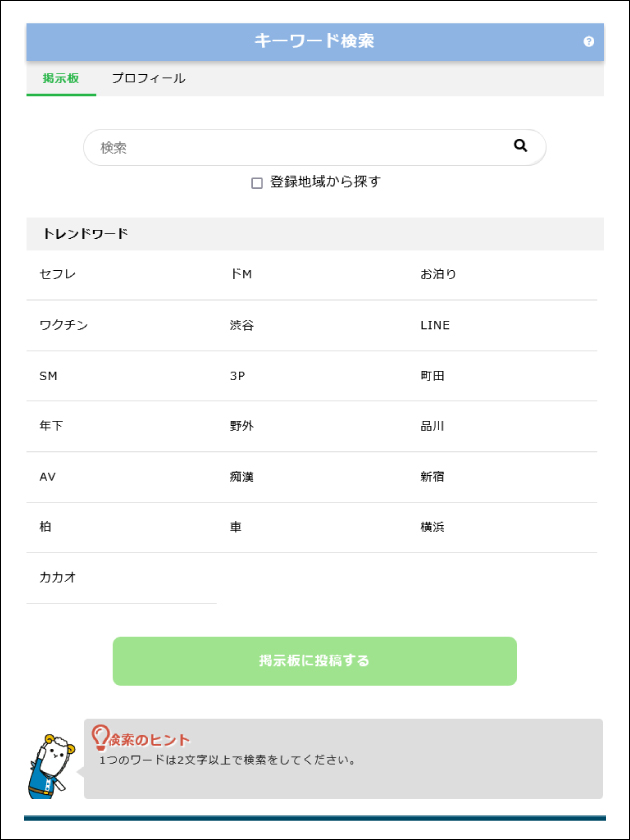Screen dimensions: 630x840
Task: Pick the カカオ trend keyword
Action: (58, 577)
